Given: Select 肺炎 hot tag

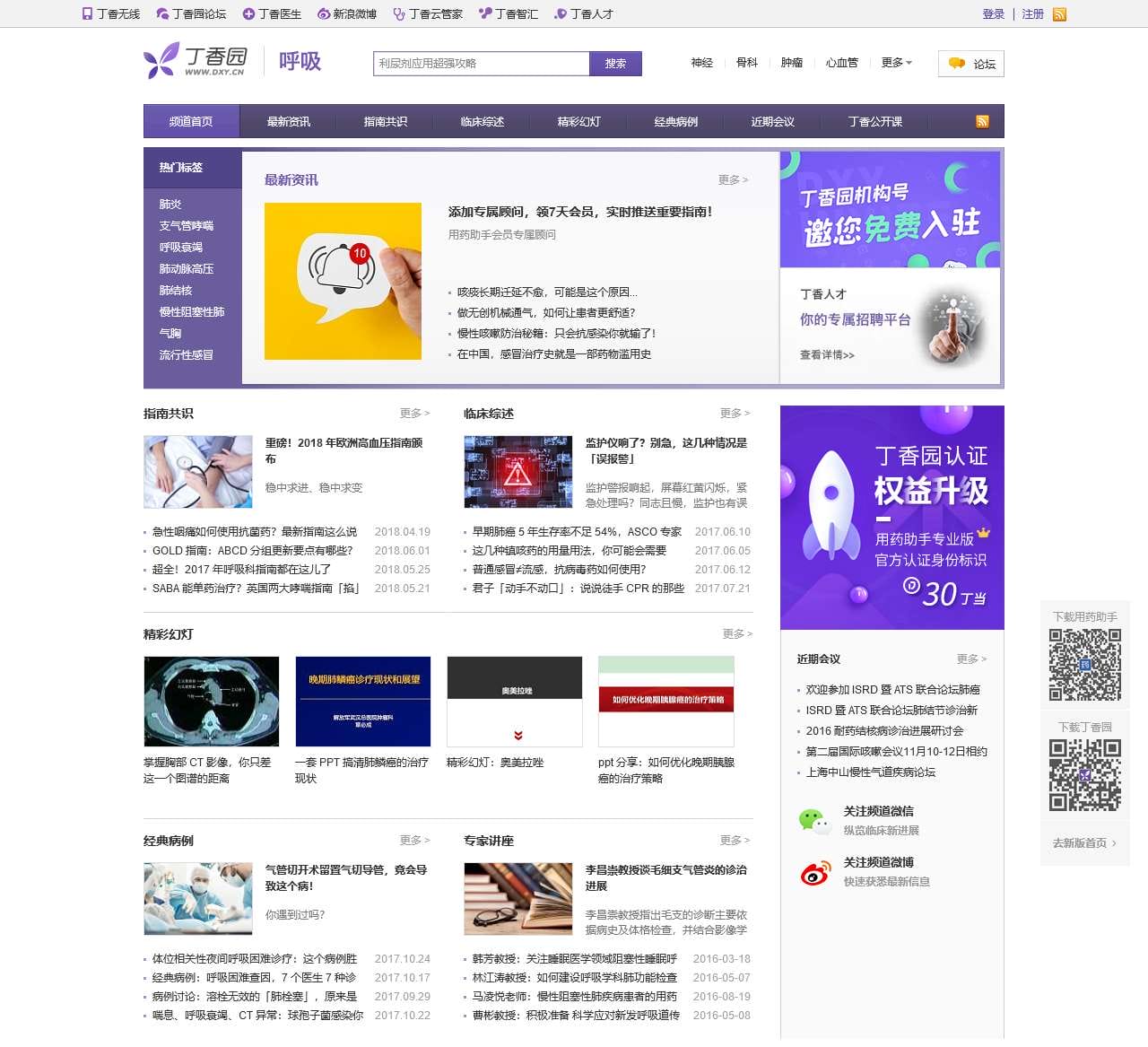Looking at the screenshot, I should click(170, 204).
